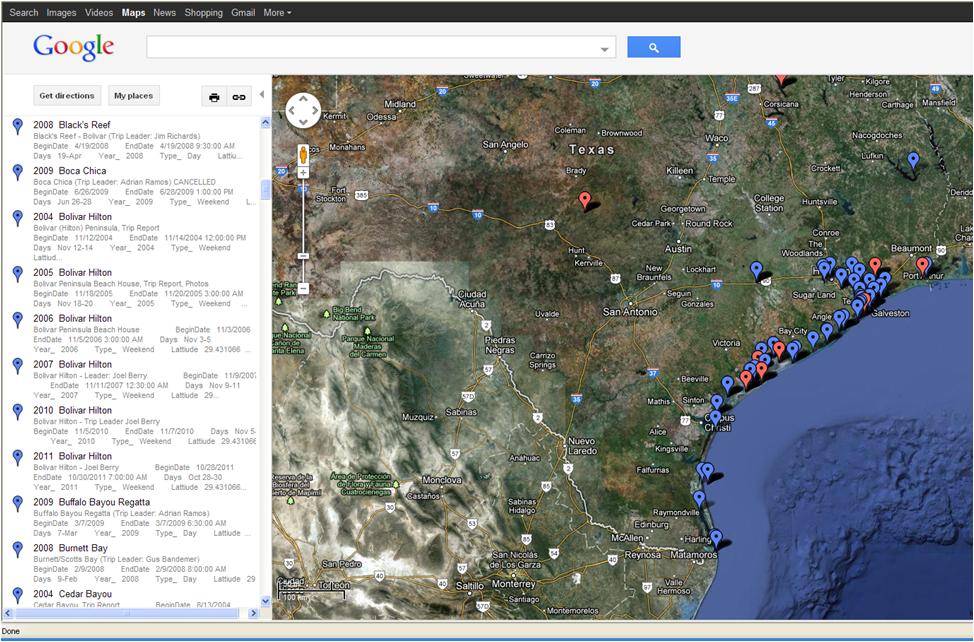
Task: Click the pin icon beside 2008 Black's Reef
Action: 18,126
